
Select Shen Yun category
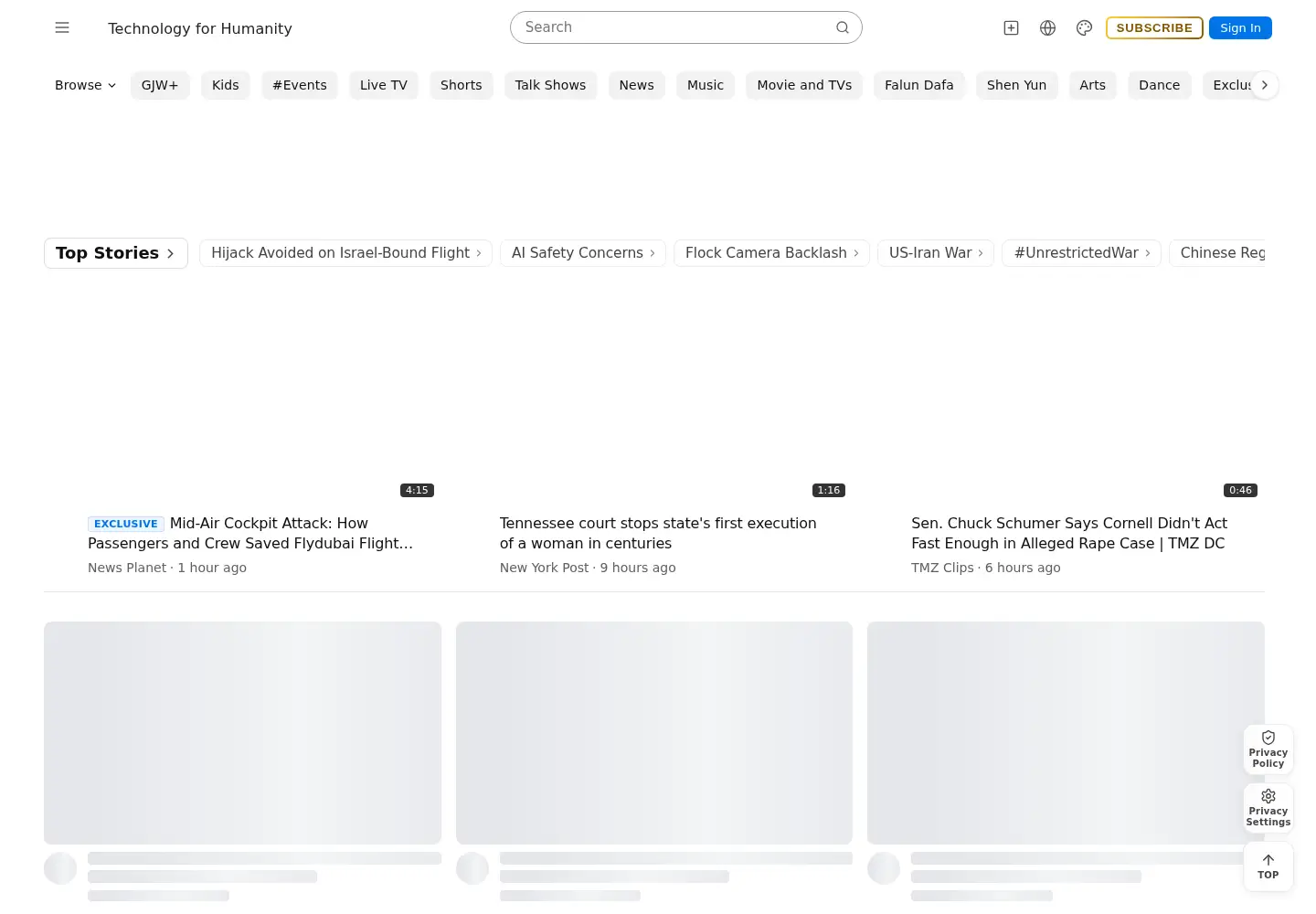point(1017,85)
